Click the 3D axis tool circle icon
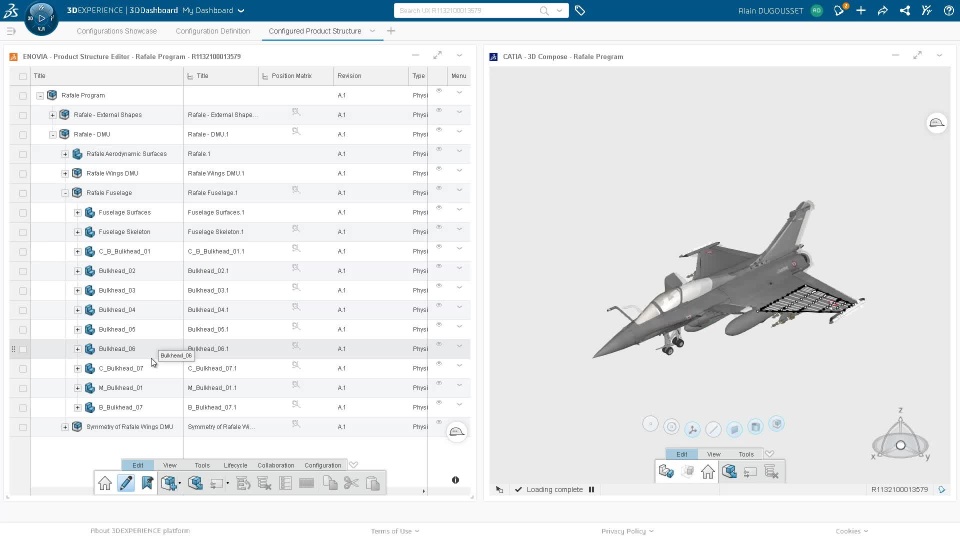Screen dimensions: 960x540 coord(692,429)
